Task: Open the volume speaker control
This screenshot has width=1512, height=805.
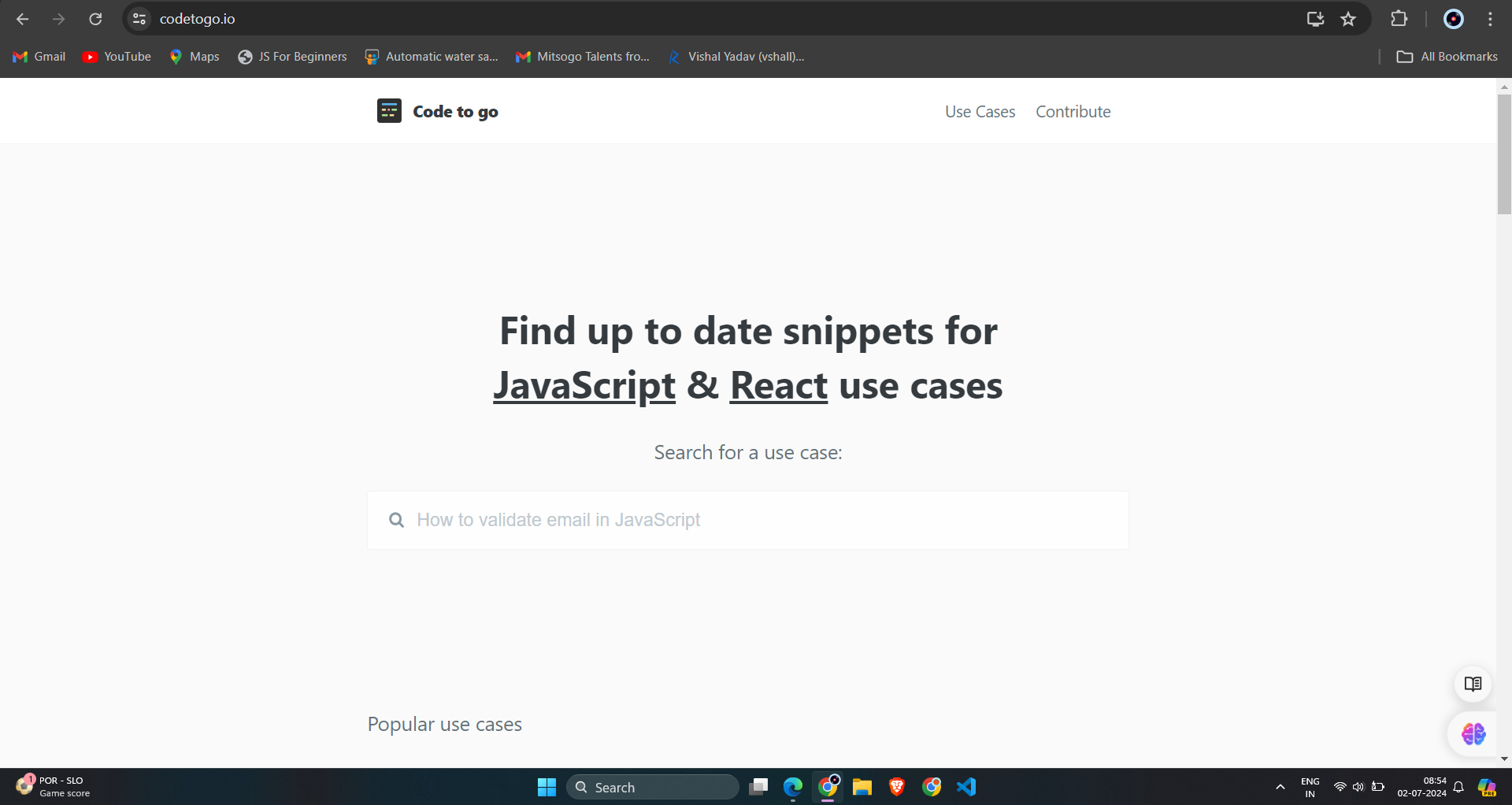Action: 1358,787
